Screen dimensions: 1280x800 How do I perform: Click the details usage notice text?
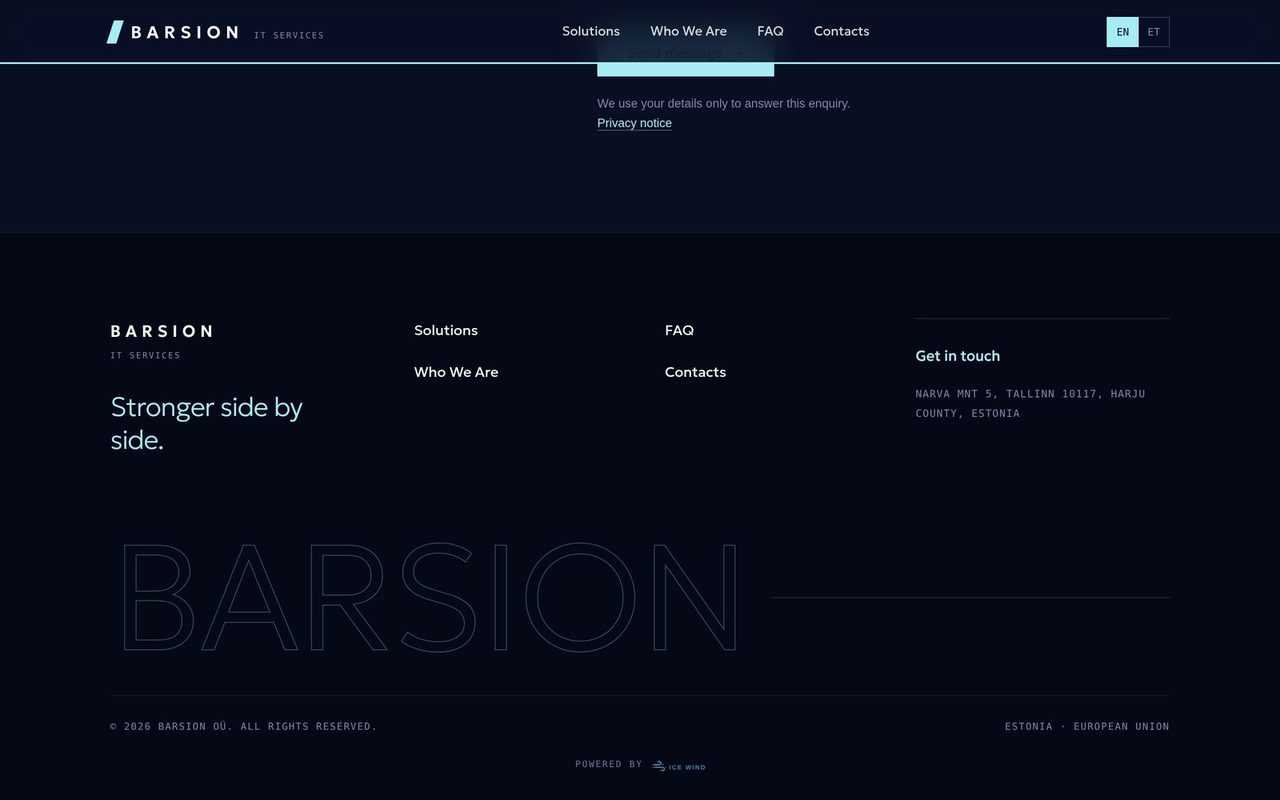[x=723, y=103]
